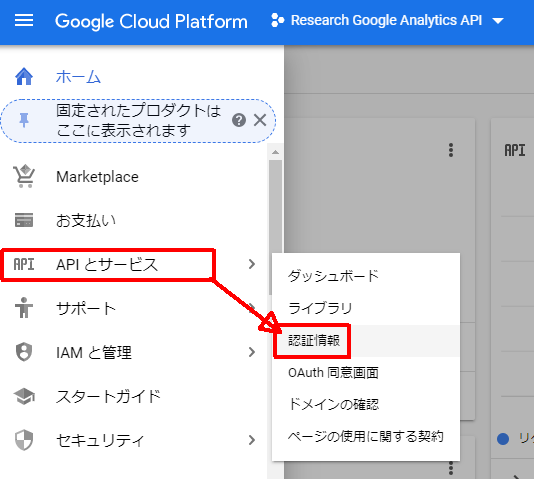Open the three-dot menu on the dashboard card
This screenshot has width=534, height=479.
pyautogui.click(x=451, y=150)
